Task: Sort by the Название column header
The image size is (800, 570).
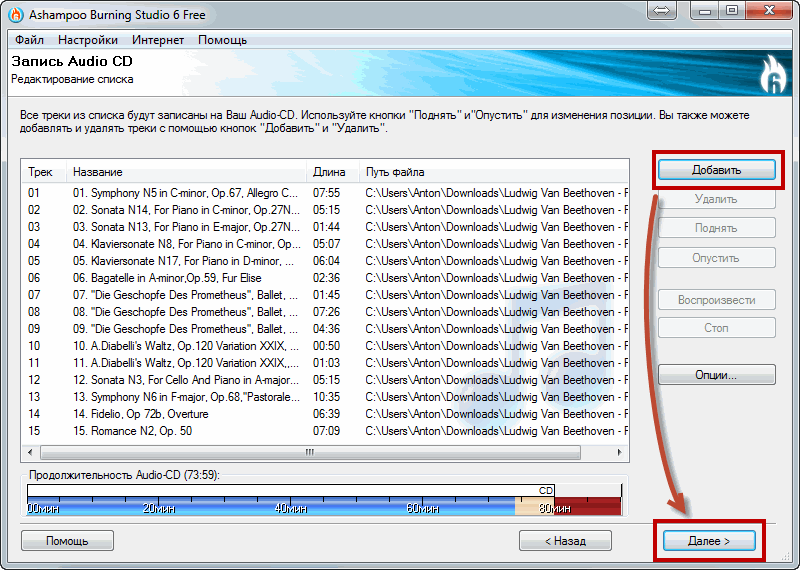Action: pyautogui.click(x=186, y=172)
